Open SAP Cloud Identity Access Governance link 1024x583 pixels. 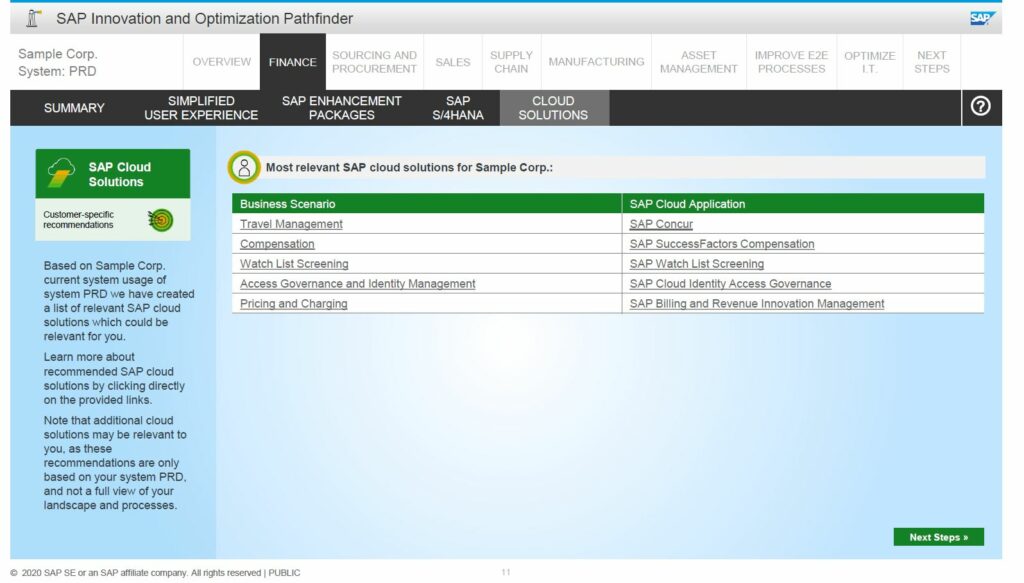pyautogui.click(x=730, y=283)
